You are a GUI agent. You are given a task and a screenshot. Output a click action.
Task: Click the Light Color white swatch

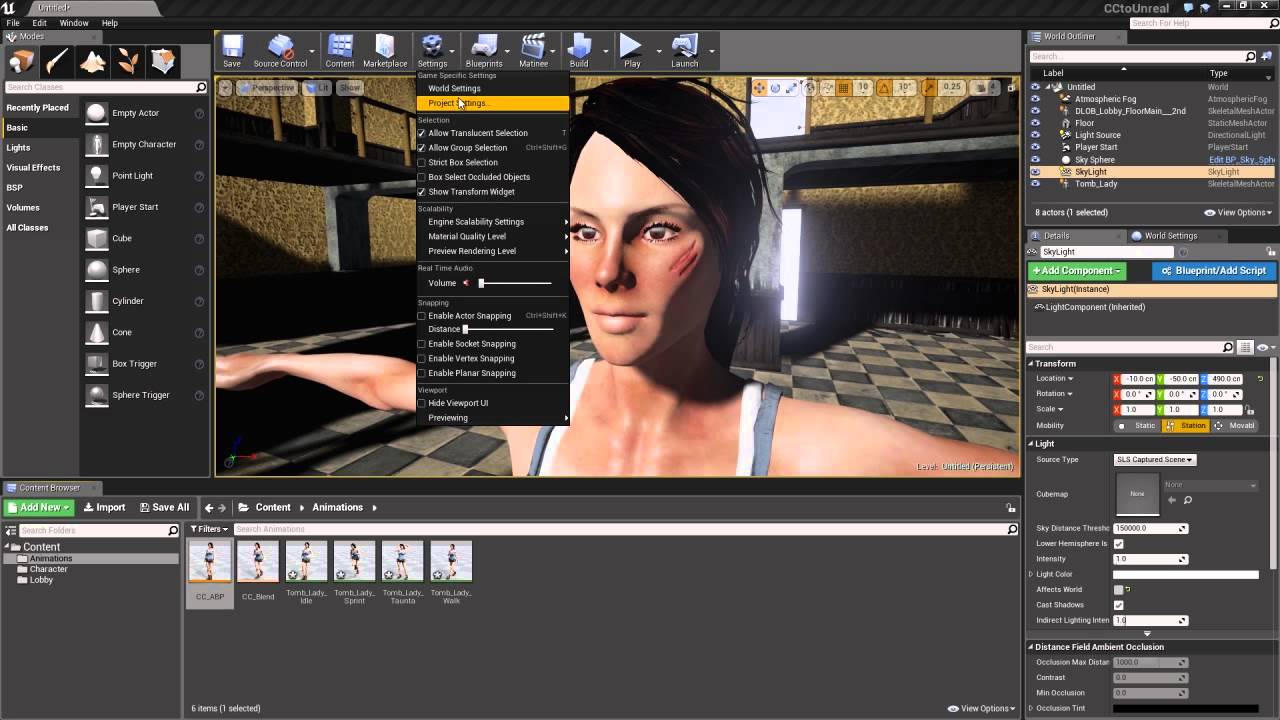click(1185, 574)
